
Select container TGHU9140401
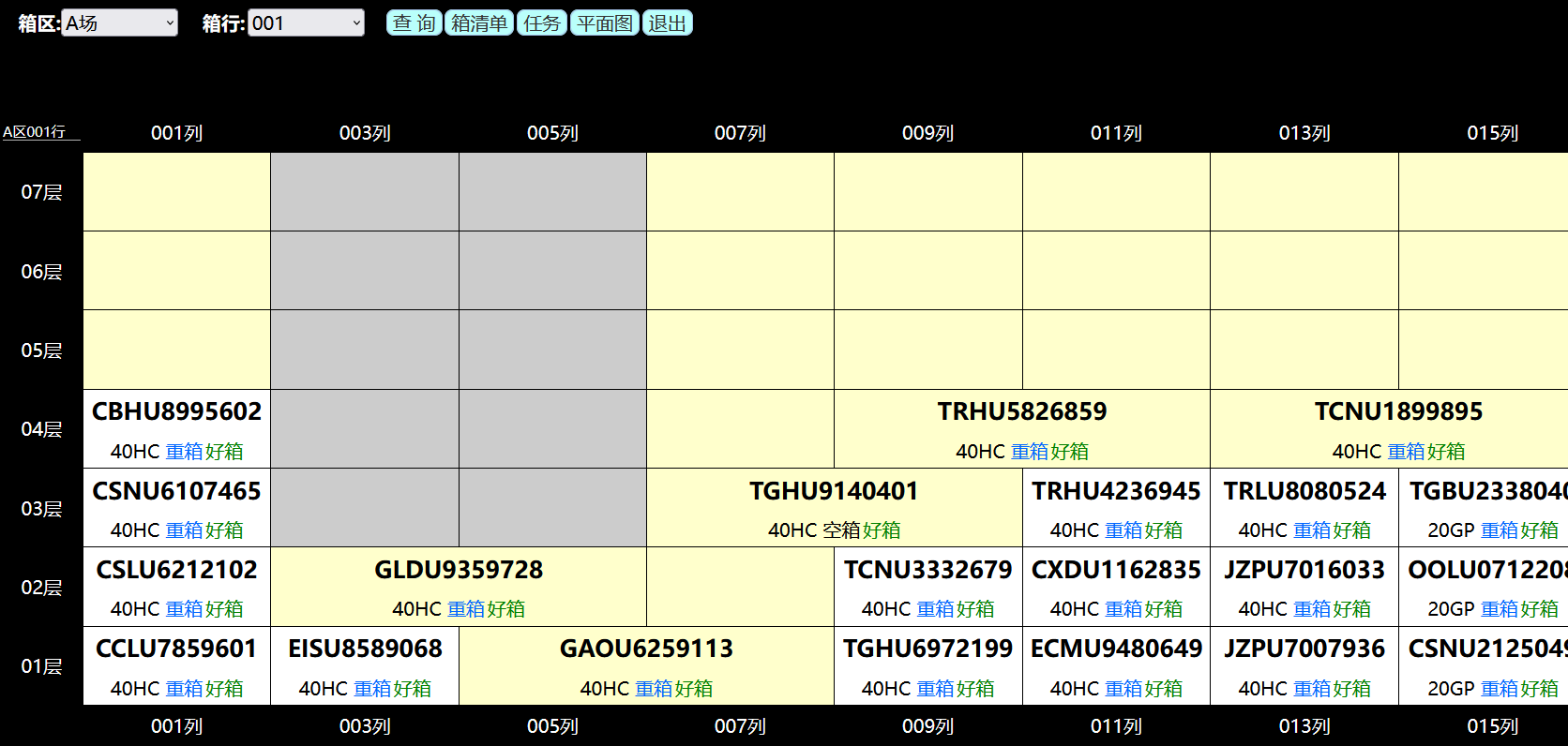834,491
